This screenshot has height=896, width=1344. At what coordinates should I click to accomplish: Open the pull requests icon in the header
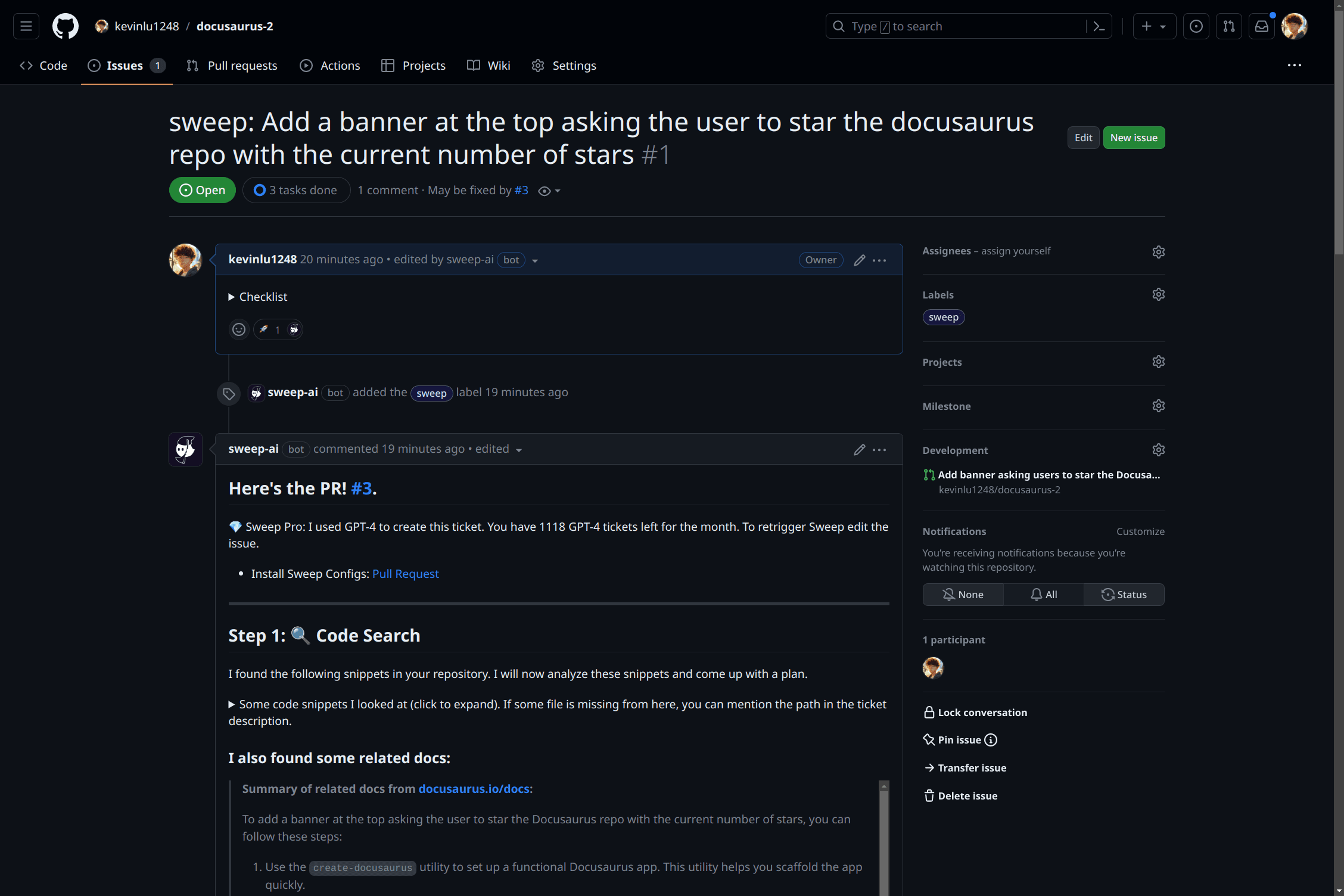(x=1228, y=26)
